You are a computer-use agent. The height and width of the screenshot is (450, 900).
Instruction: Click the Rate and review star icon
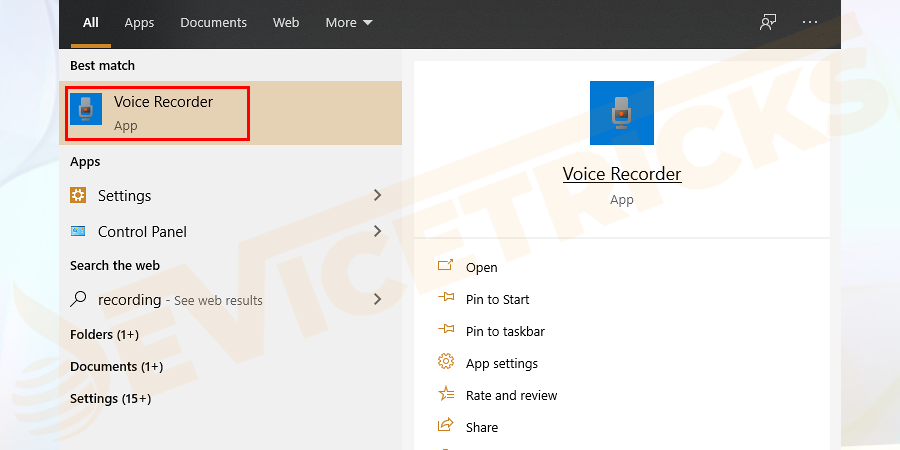click(x=445, y=393)
